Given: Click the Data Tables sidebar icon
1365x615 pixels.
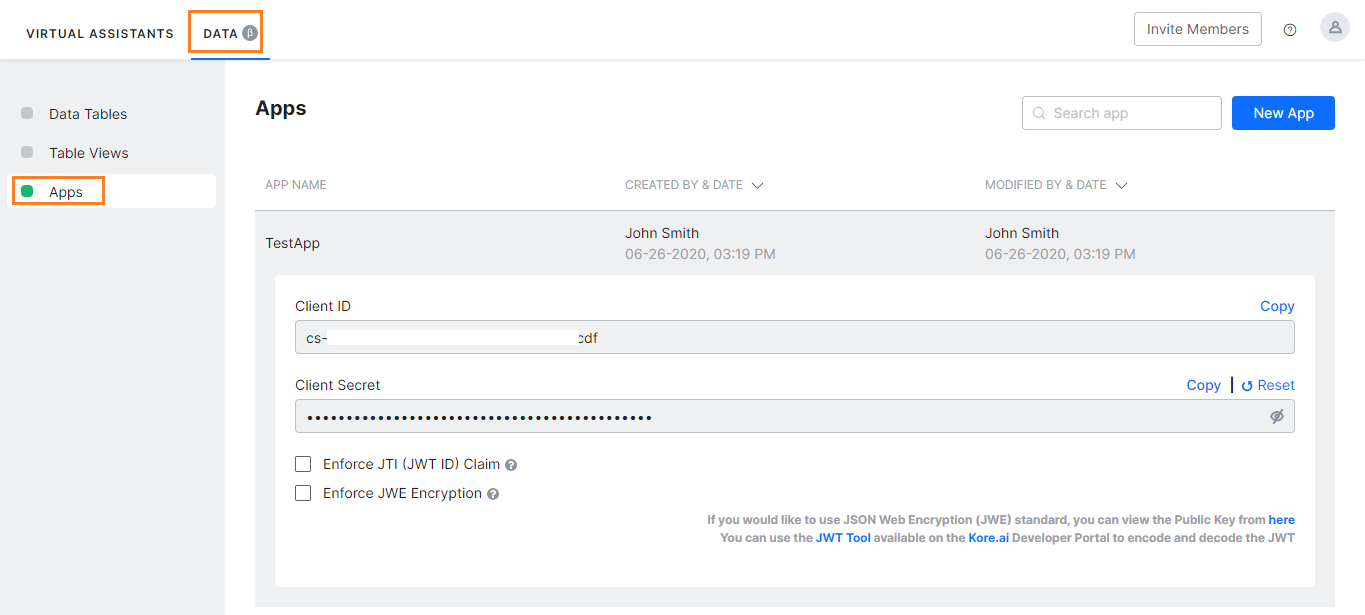Looking at the screenshot, I should pyautogui.click(x=27, y=113).
